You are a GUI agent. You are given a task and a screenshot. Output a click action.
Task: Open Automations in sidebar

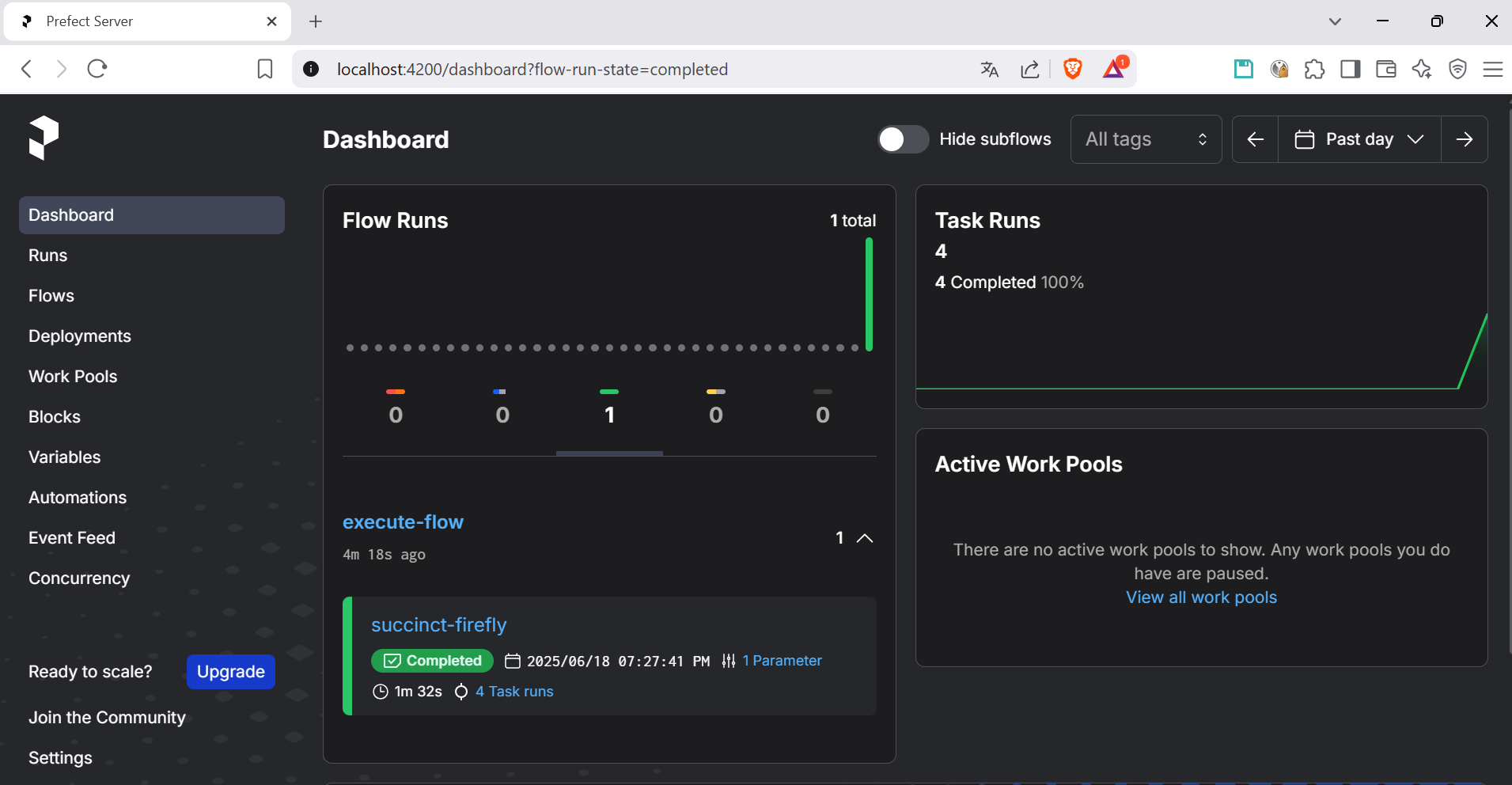(x=152, y=498)
